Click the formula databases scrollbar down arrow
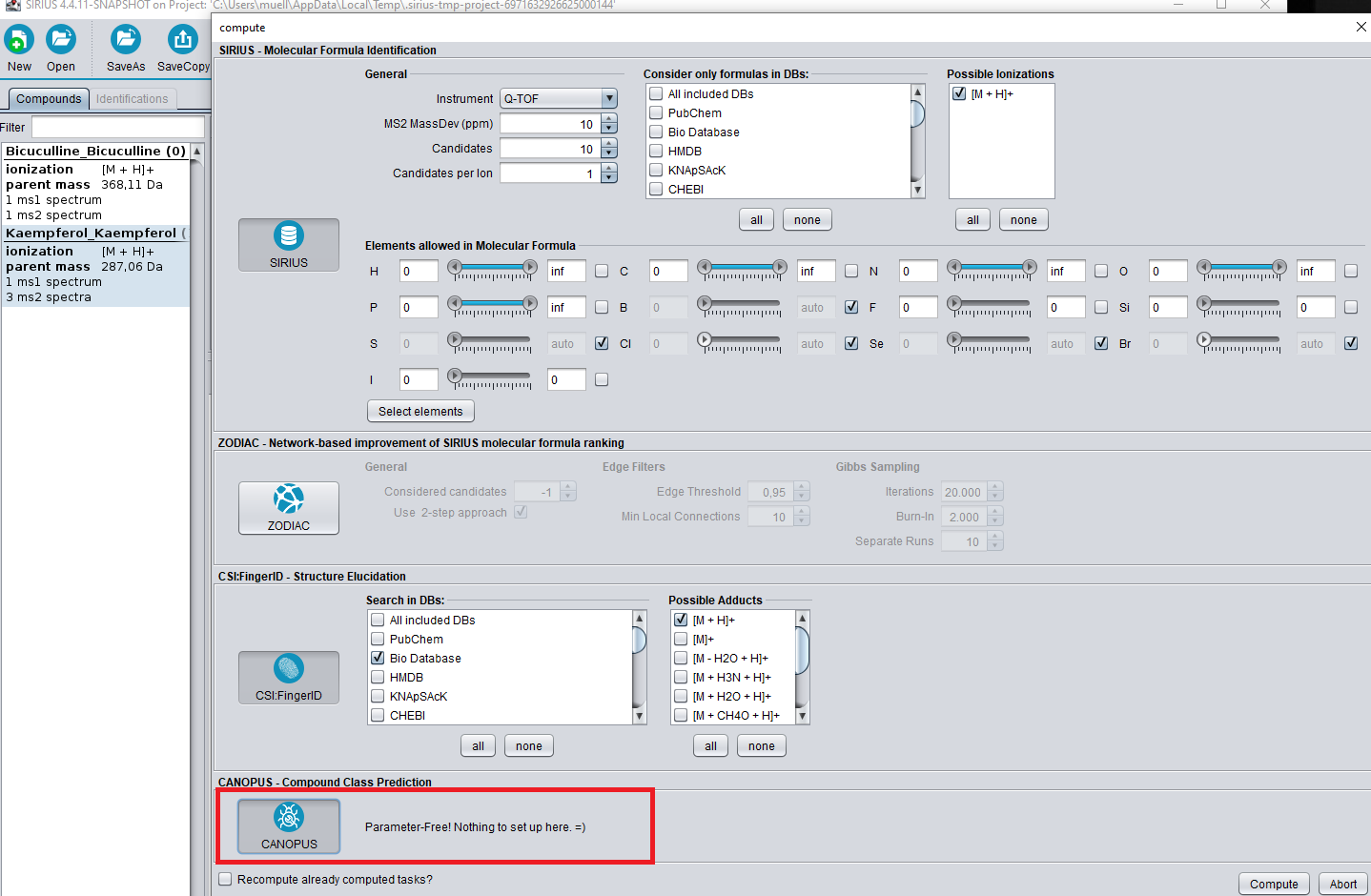 pos(918,190)
